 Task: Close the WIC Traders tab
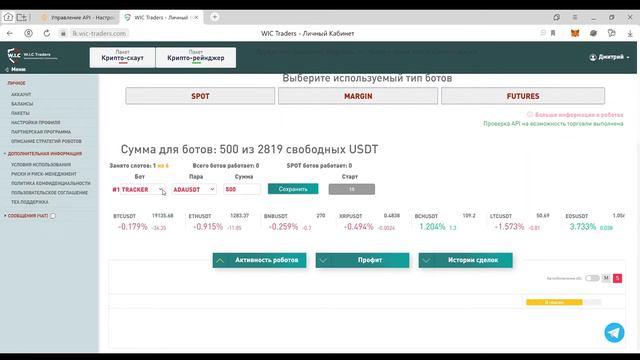(x=196, y=17)
